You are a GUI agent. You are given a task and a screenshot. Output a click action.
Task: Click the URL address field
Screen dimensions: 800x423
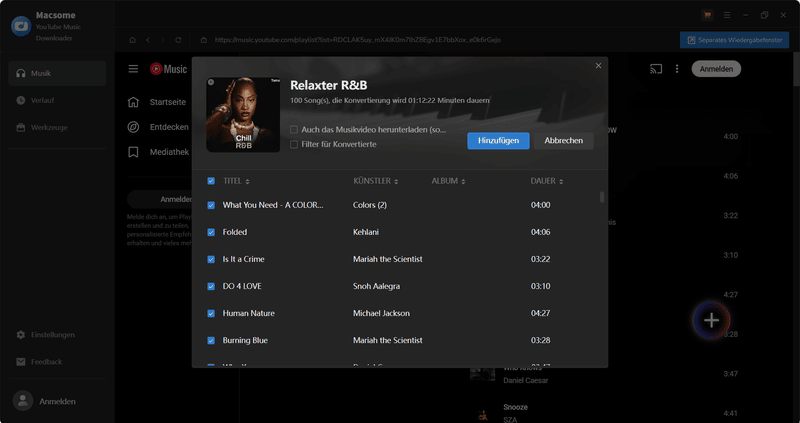(357, 40)
